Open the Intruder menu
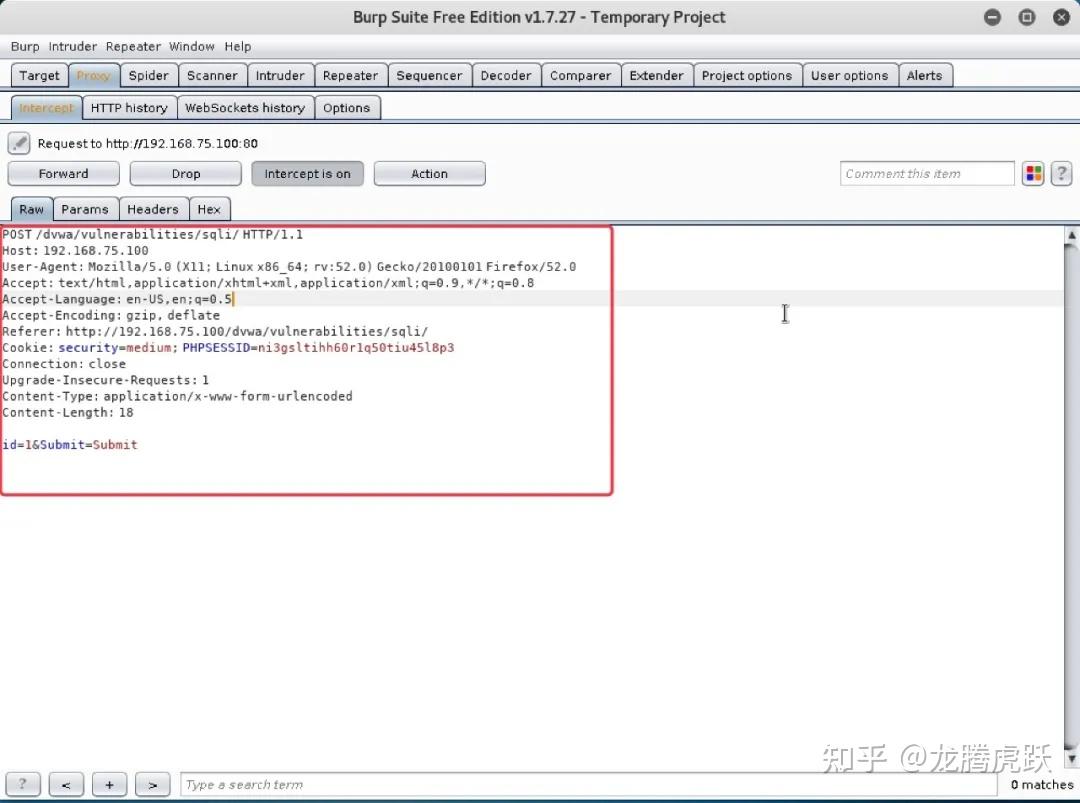Screen dimensions: 1080x803 point(72,46)
